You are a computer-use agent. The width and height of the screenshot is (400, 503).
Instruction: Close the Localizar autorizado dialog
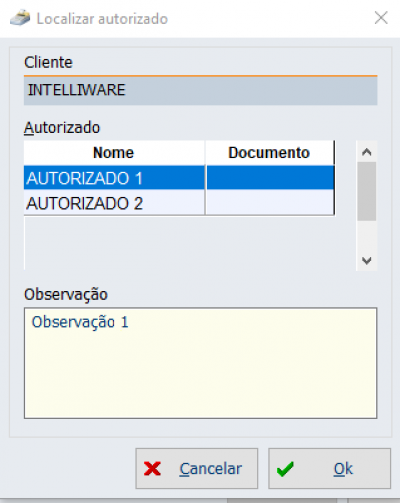coord(381,18)
